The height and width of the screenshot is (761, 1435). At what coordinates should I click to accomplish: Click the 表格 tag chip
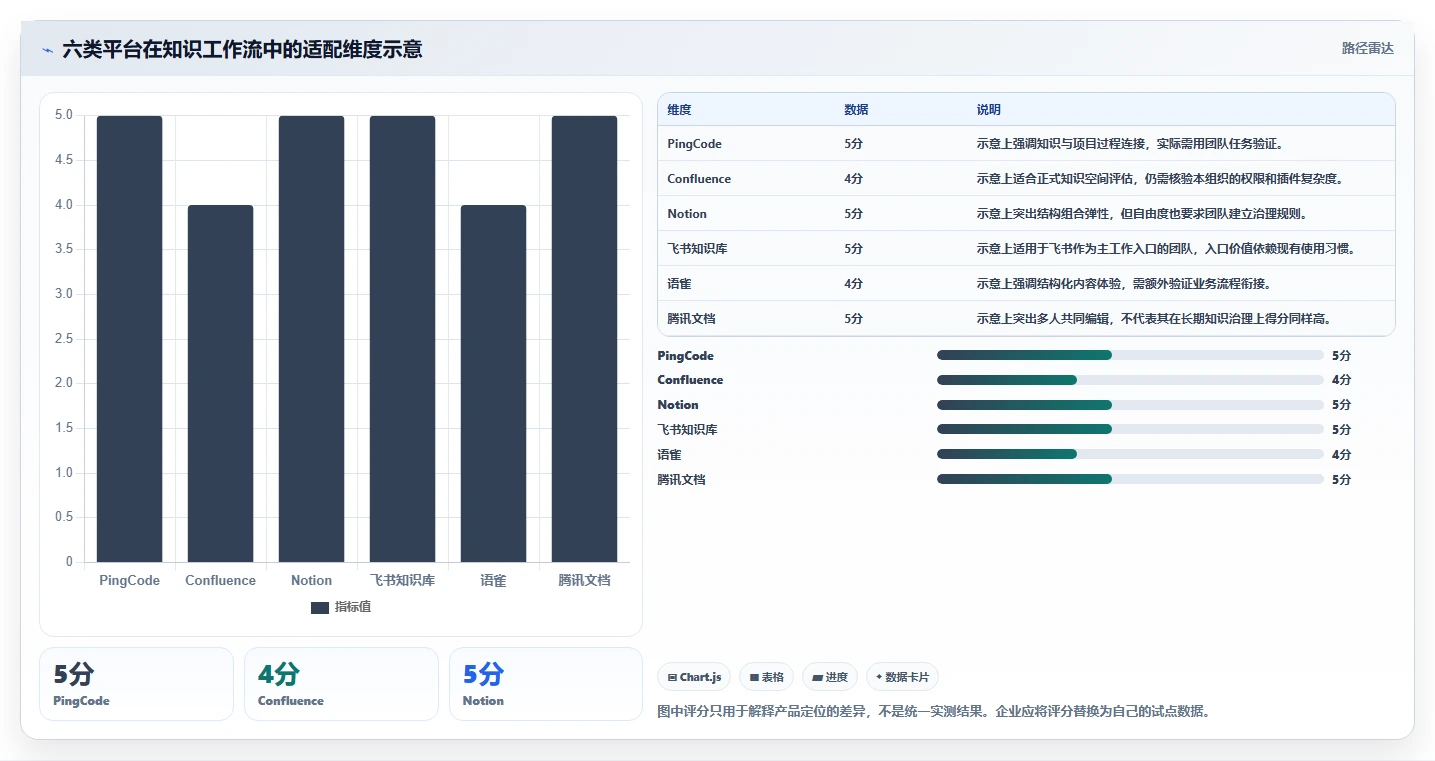(766, 677)
